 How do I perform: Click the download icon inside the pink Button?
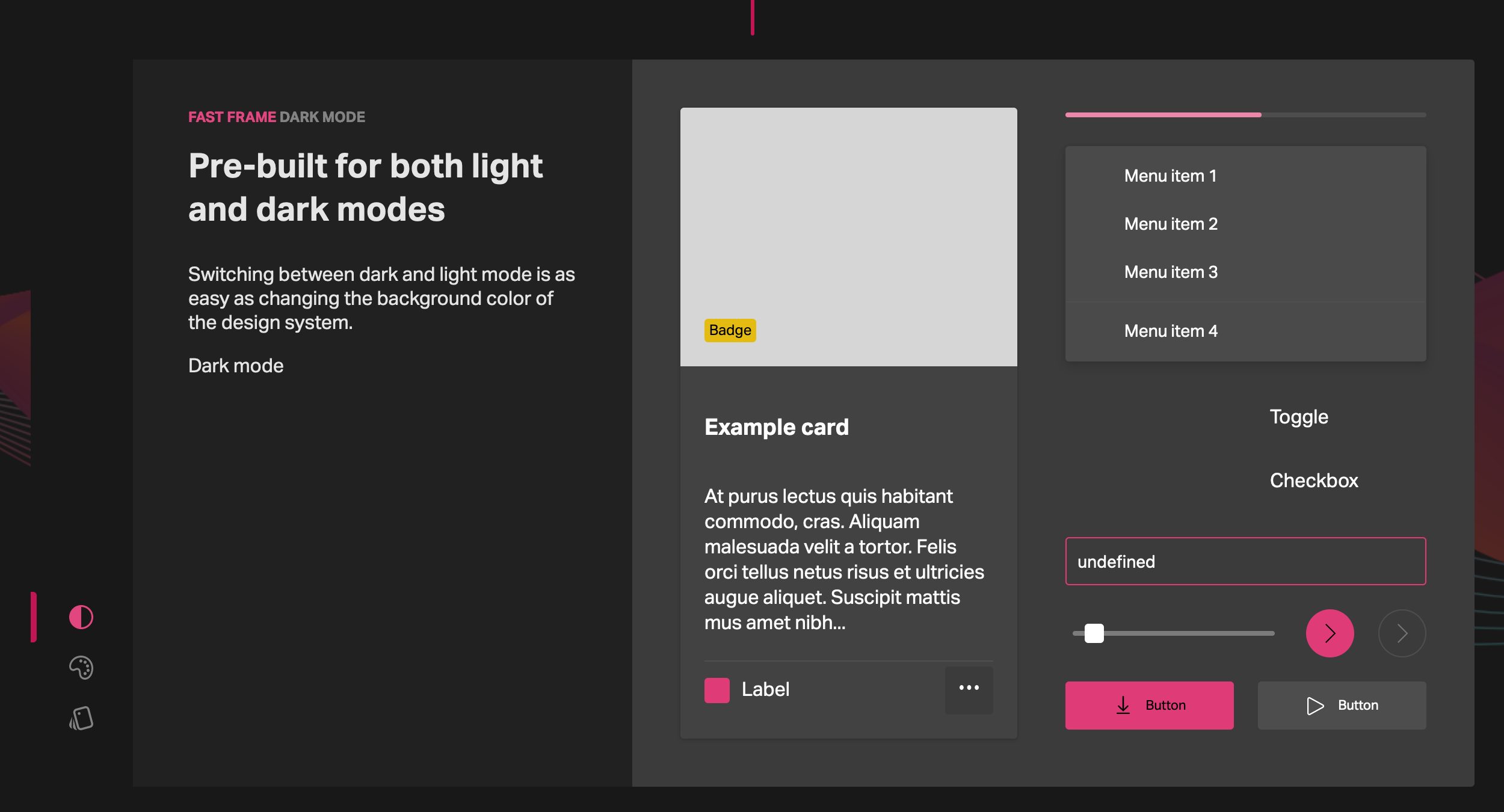(1123, 705)
